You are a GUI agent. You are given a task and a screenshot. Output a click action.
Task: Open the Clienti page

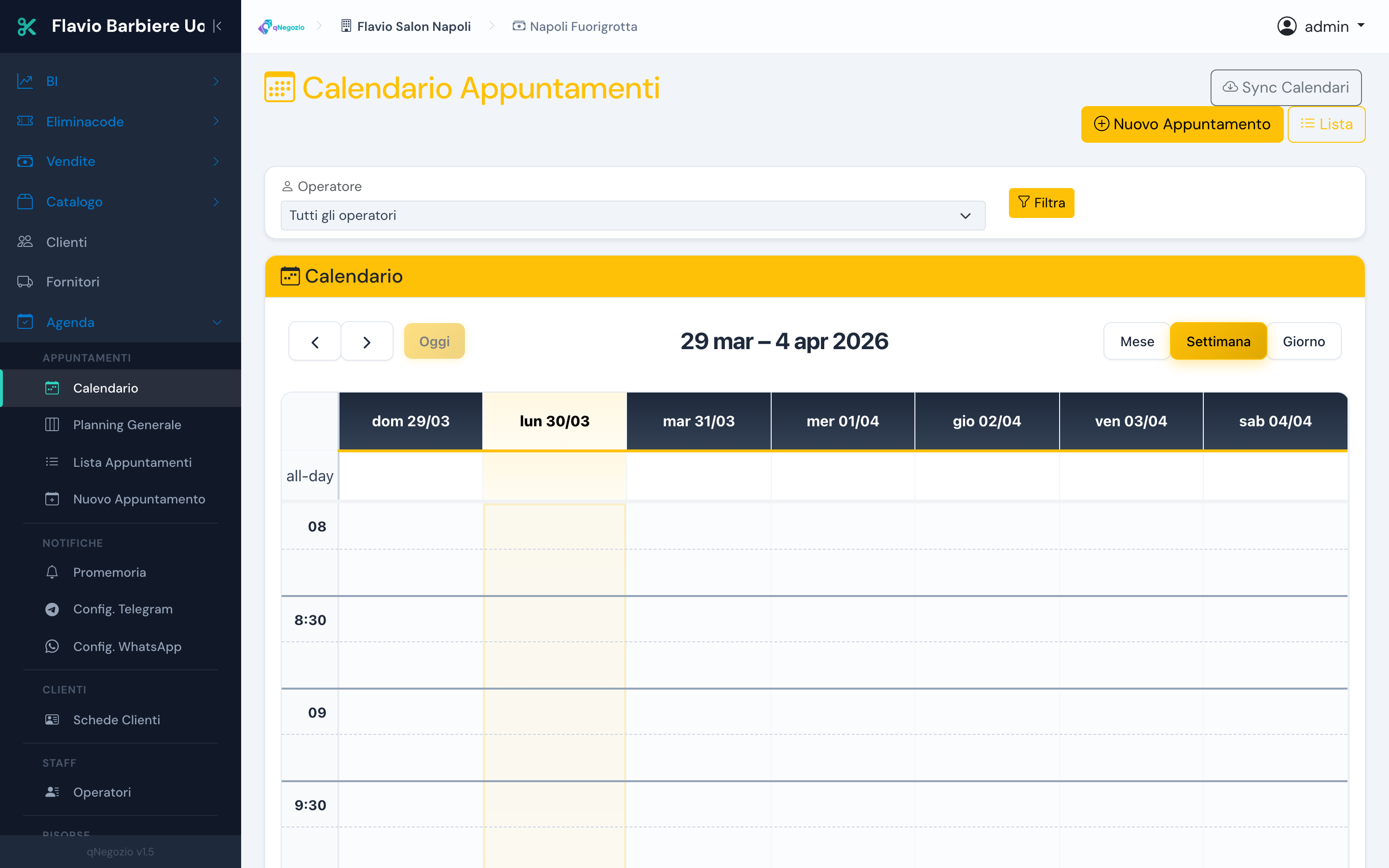pos(121,242)
